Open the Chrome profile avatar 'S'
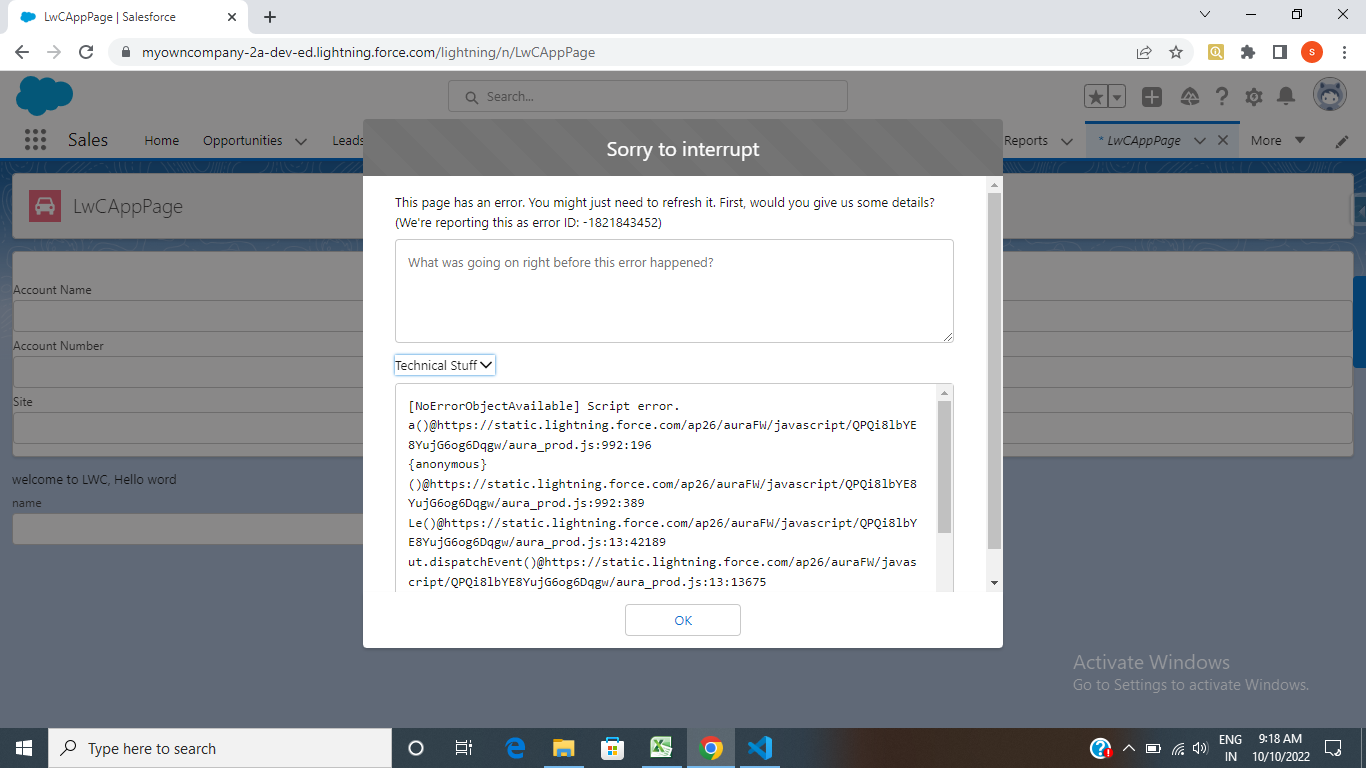The height and width of the screenshot is (768, 1366). tap(1312, 52)
